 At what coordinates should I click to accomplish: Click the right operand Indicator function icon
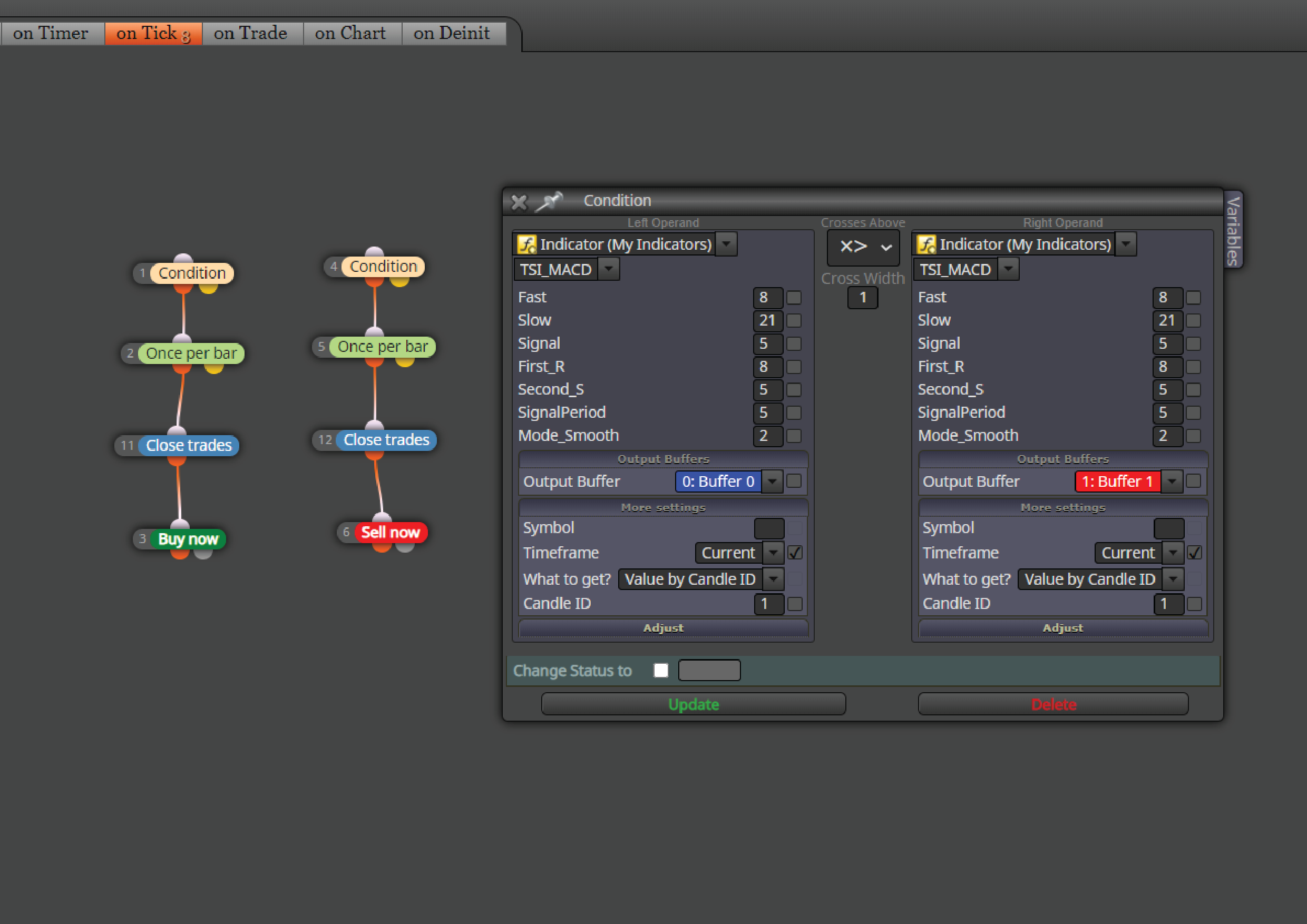pyautogui.click(x=926, y=244)
